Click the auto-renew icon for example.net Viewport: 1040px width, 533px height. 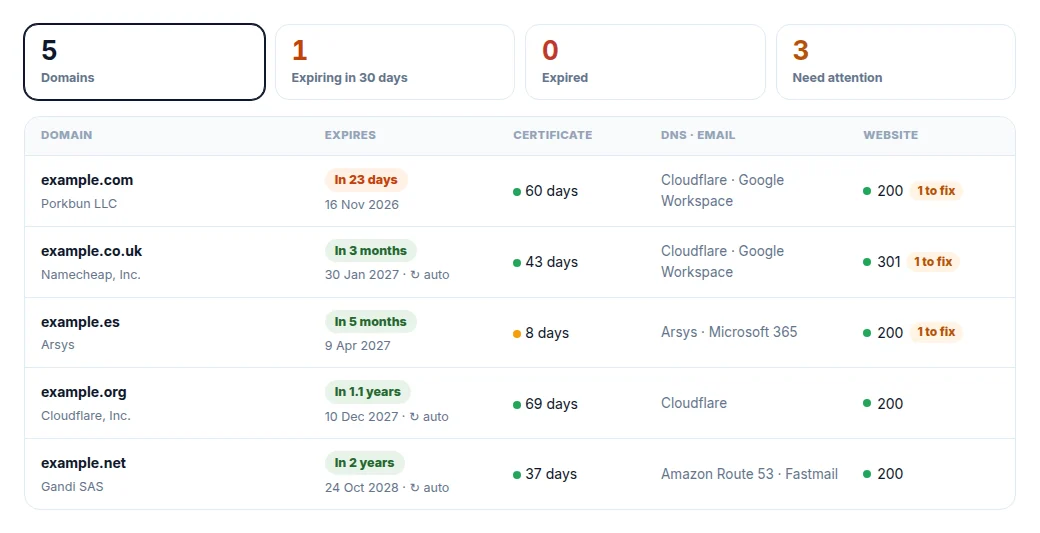(415, 488)
